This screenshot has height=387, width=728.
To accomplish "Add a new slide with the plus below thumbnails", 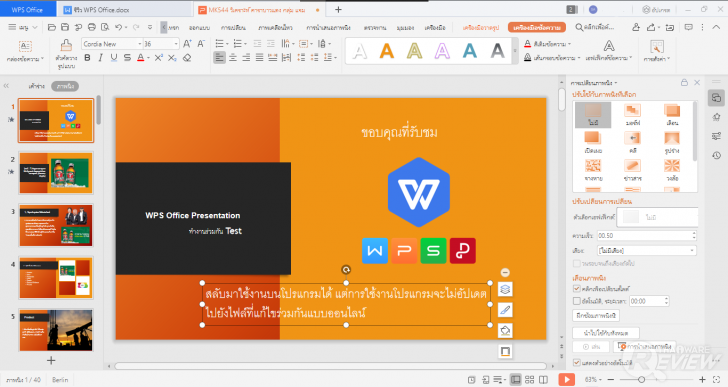I will (x=51, y=360).
